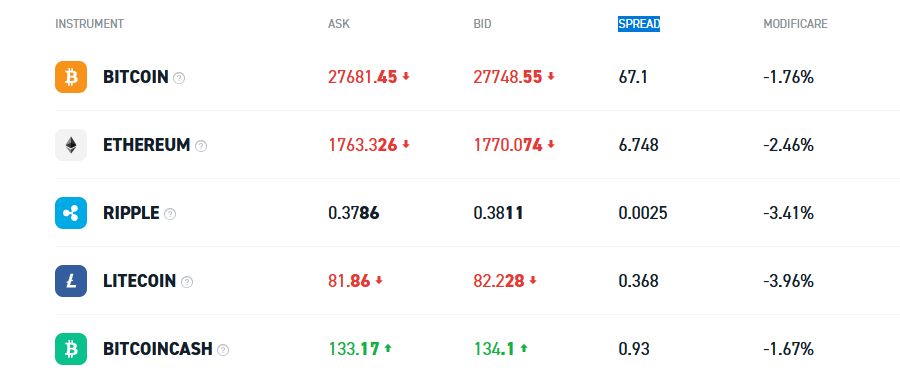
Task: Select Litecoin bid price 82.228
Action: pos(499,281)
